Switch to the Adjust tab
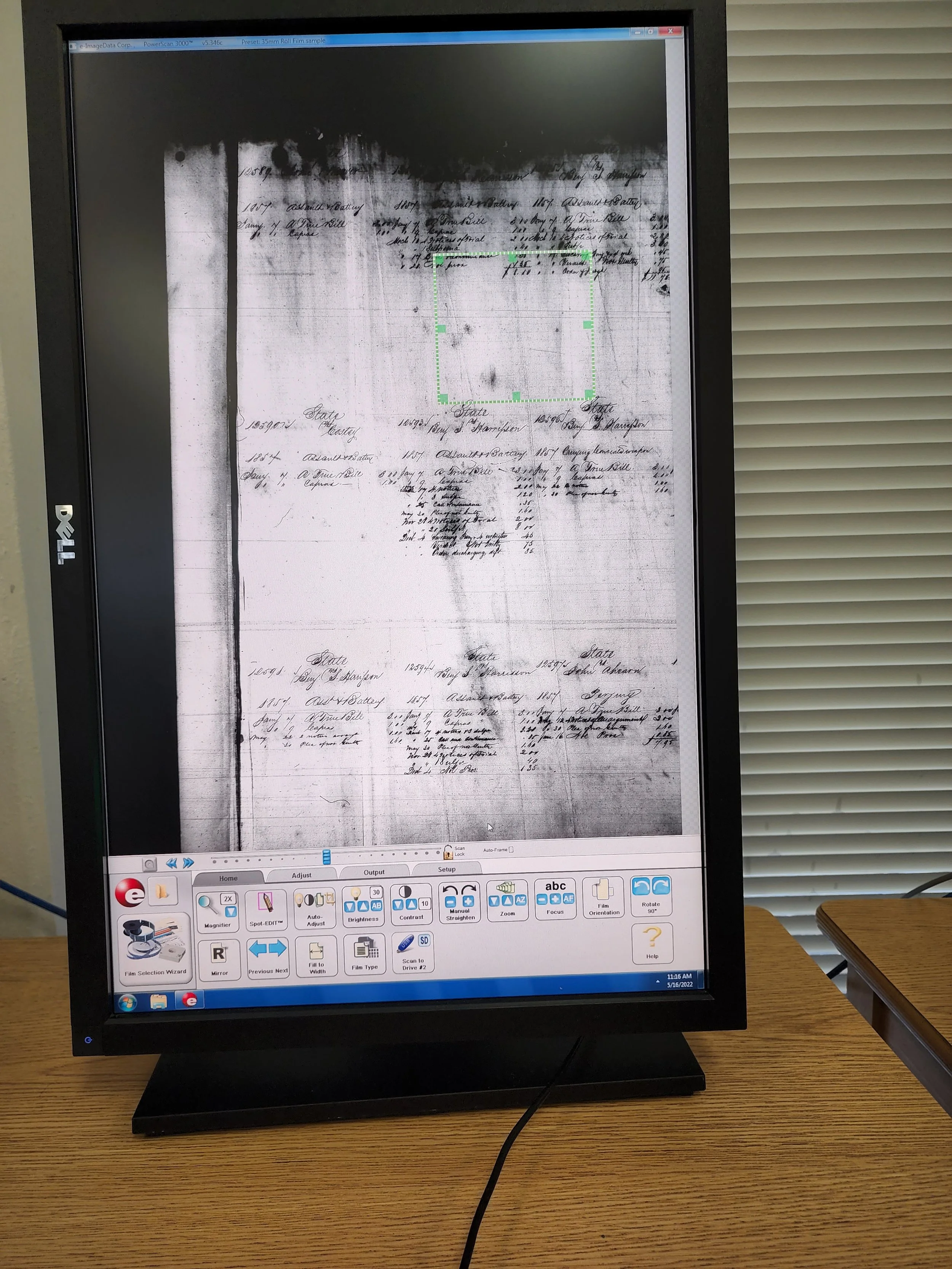 tap(301, 875)
